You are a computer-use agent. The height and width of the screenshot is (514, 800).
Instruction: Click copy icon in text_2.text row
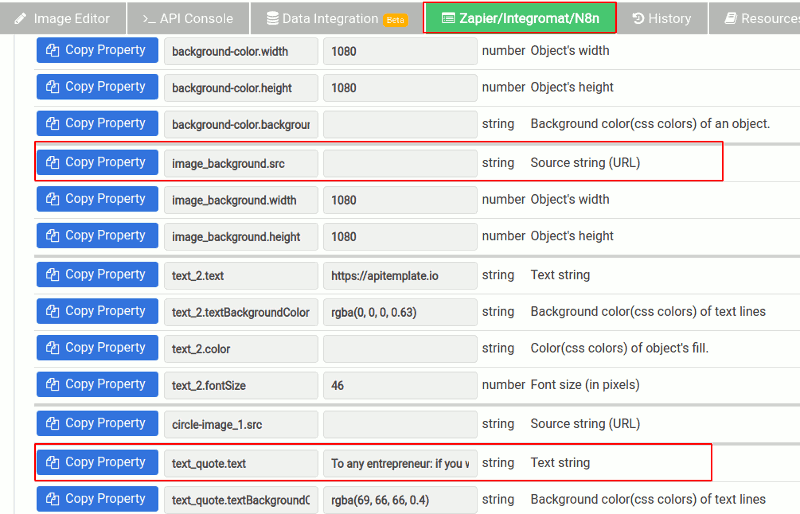53,275
